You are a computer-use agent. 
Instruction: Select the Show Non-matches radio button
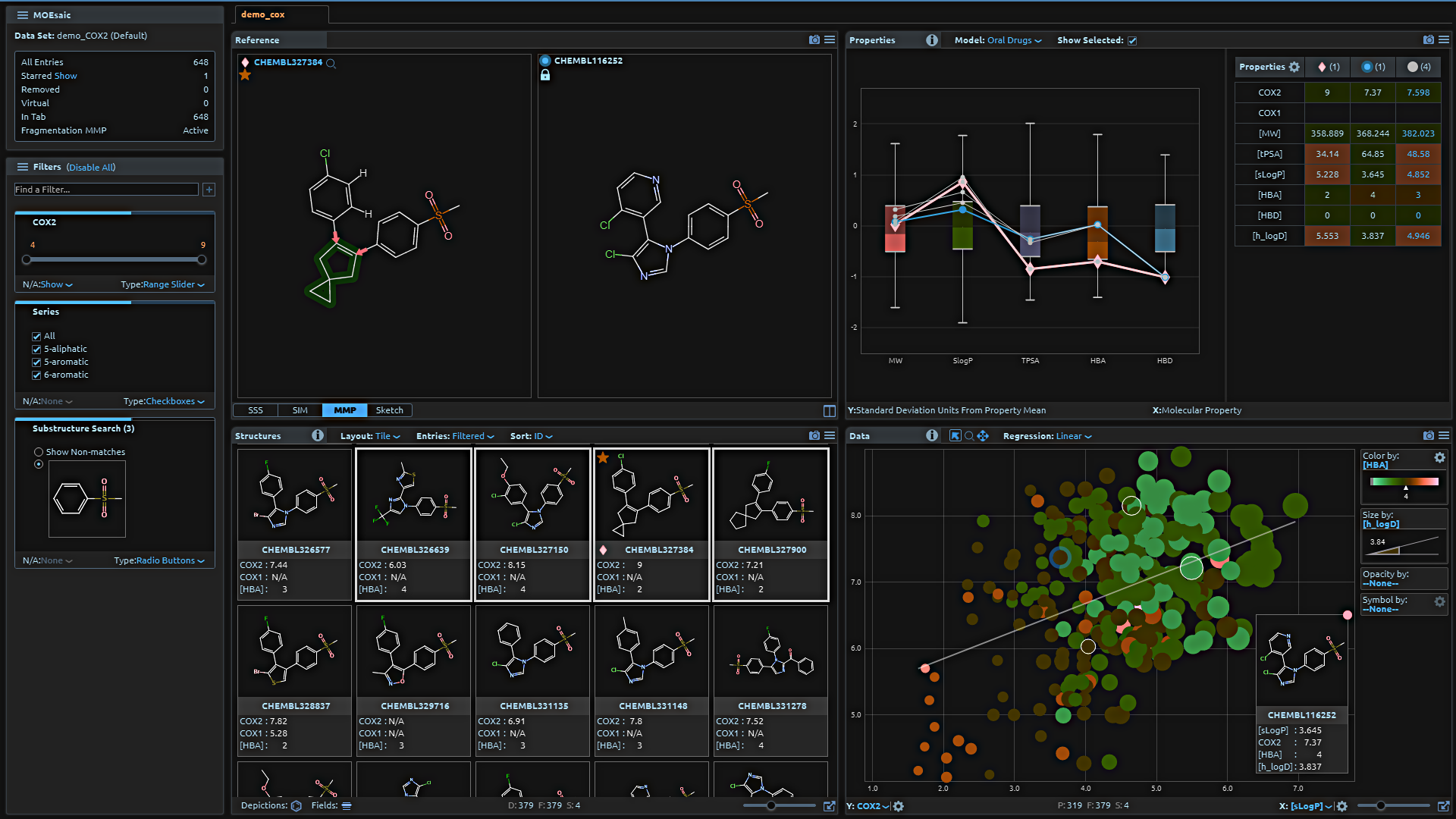(39, 452)
